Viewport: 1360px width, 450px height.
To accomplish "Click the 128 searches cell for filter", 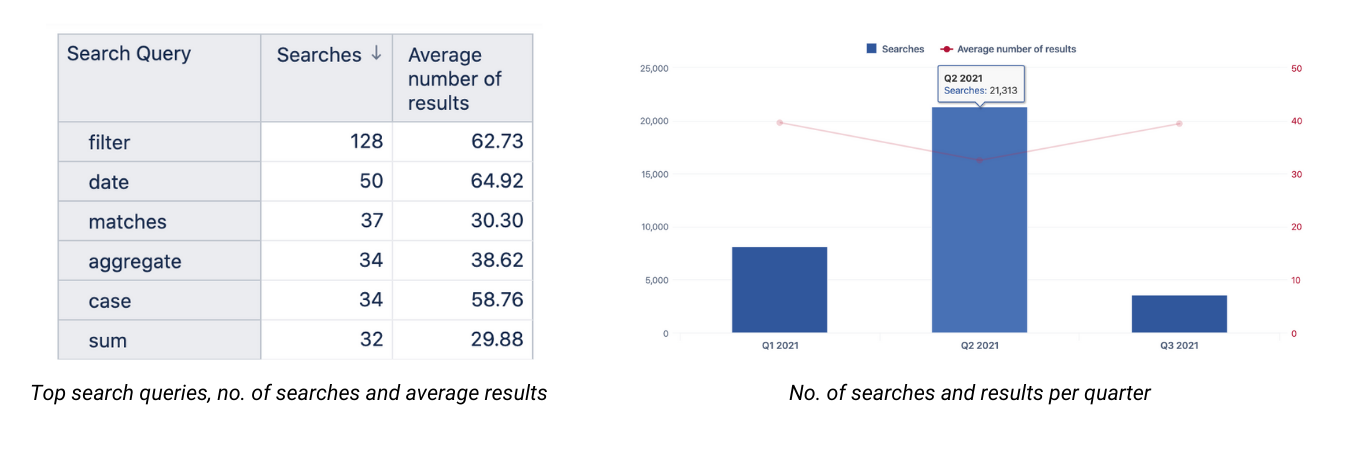I will coord(327,142).
